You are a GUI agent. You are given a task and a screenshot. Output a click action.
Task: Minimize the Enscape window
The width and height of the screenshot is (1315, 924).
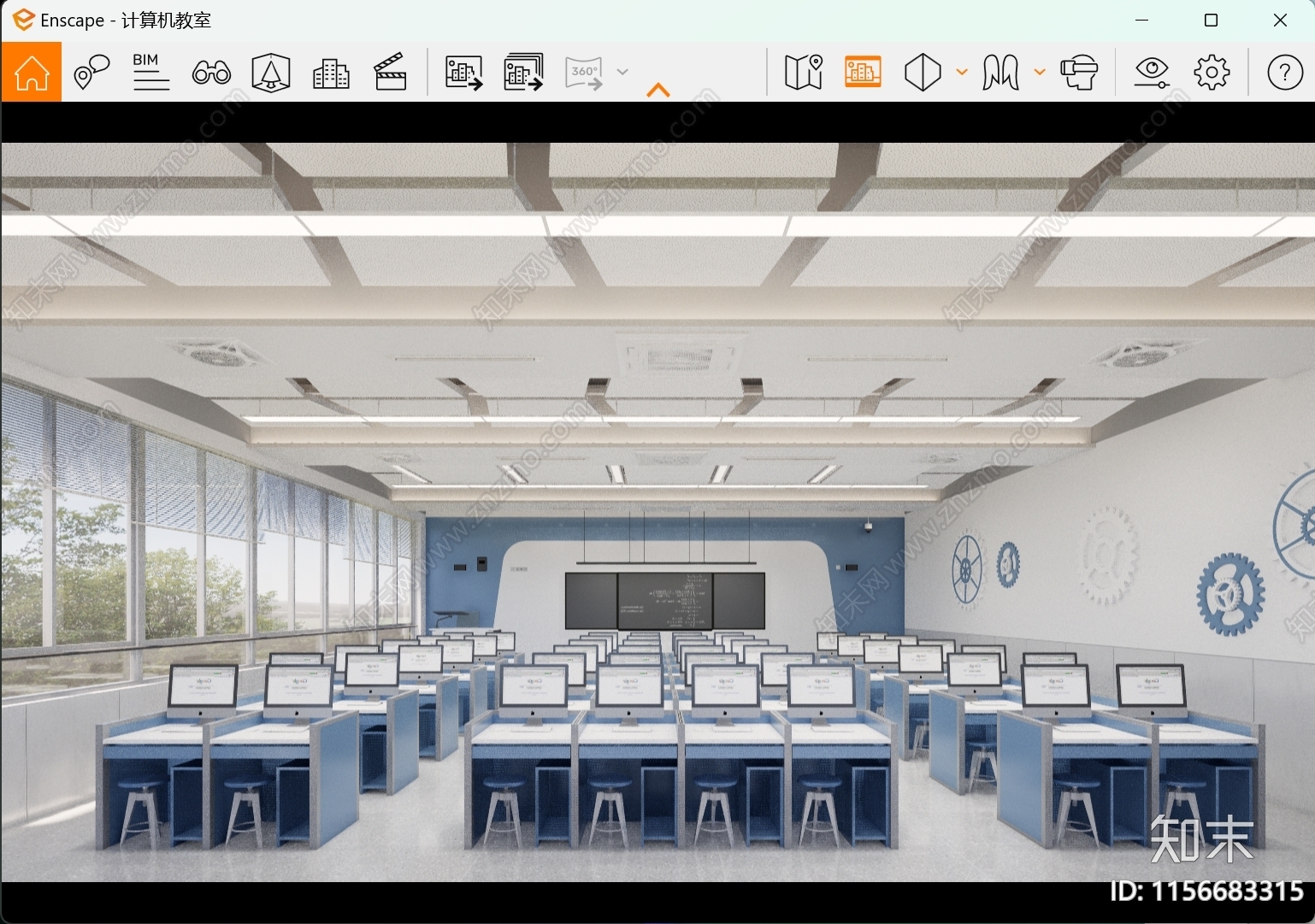(1141, 20)
